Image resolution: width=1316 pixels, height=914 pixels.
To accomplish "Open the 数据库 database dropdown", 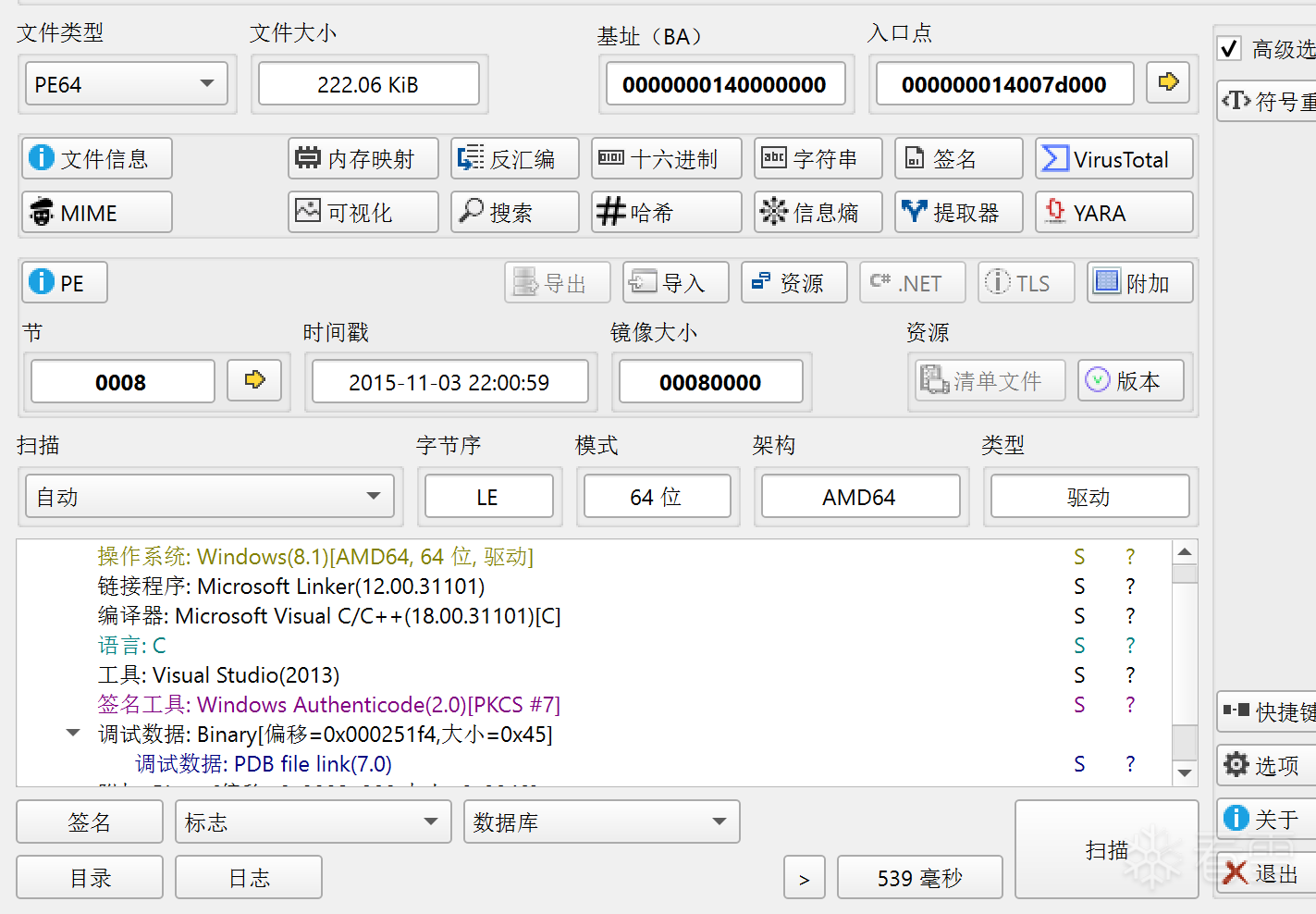I will pos(601,822).
